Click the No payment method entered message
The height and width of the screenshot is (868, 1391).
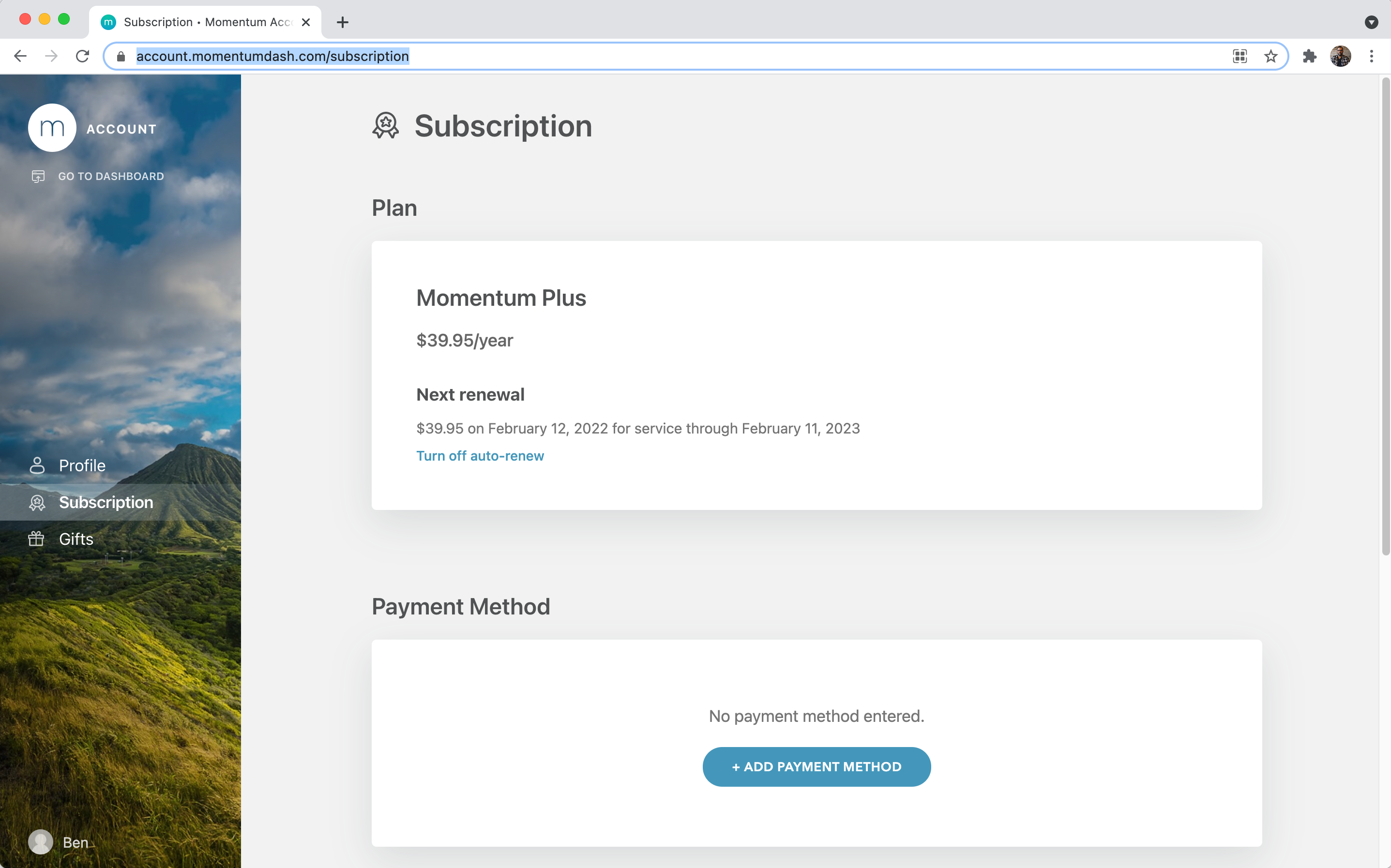[x=816, y=716]
